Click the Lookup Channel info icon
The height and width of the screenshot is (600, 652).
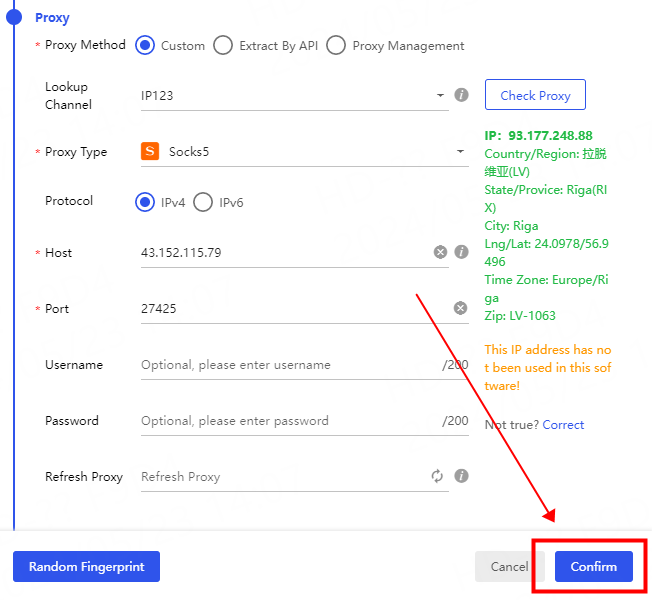[x=461, y=95]
